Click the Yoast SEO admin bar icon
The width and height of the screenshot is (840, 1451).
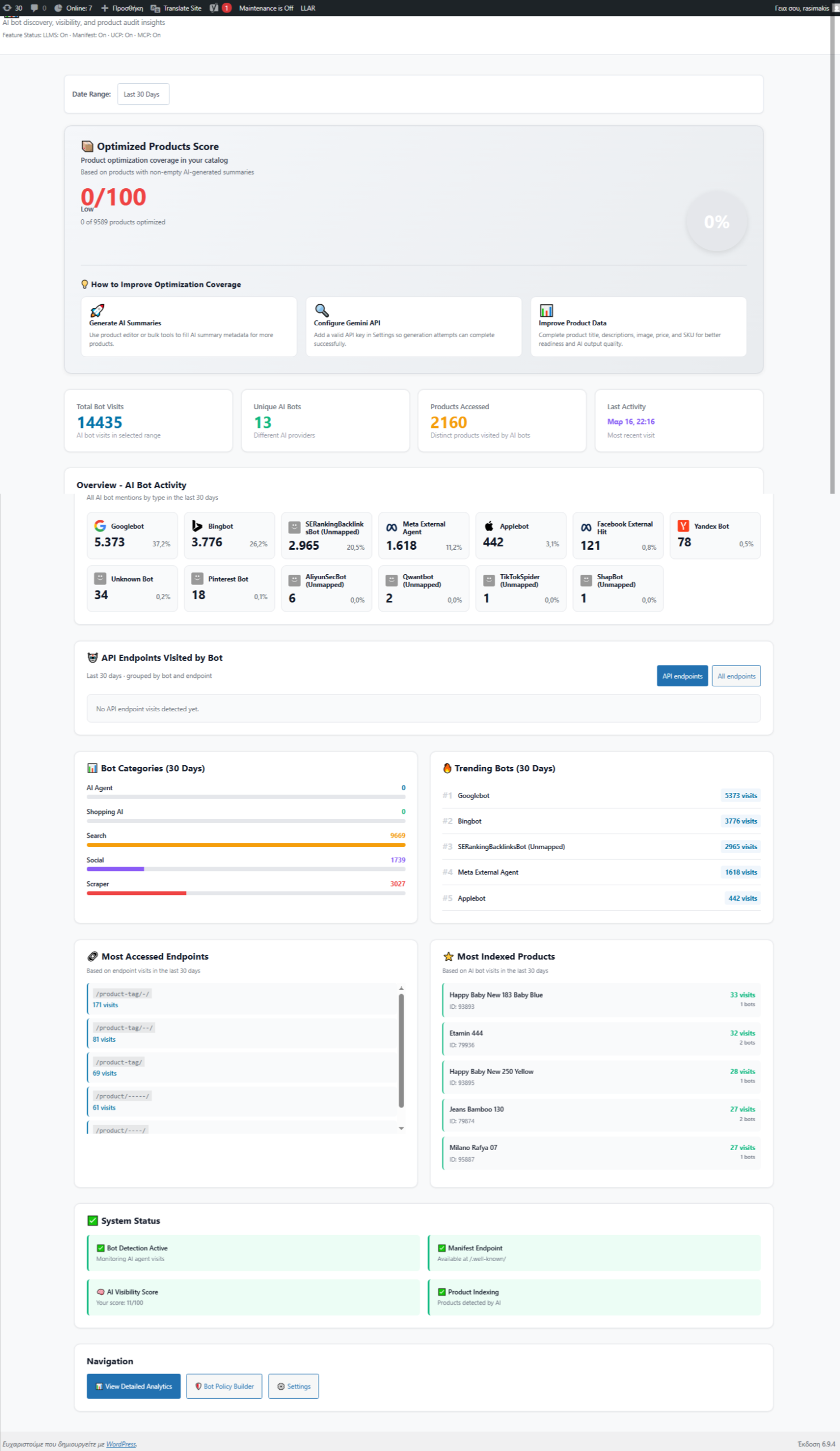click(214, 8)
